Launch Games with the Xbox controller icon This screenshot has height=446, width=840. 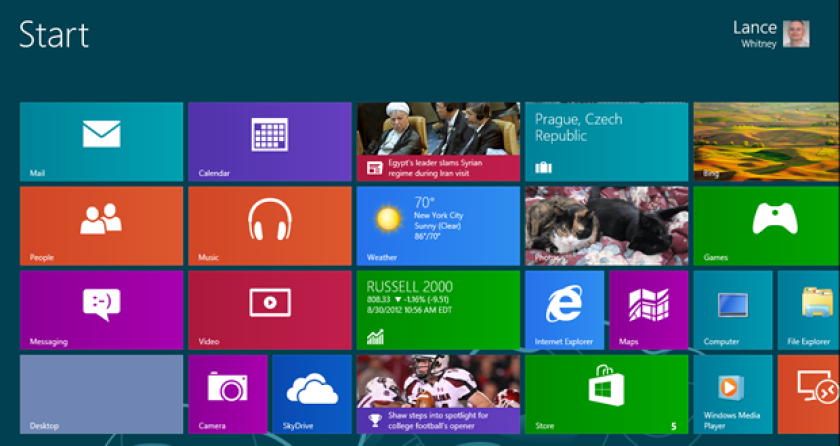coord(775,218)
